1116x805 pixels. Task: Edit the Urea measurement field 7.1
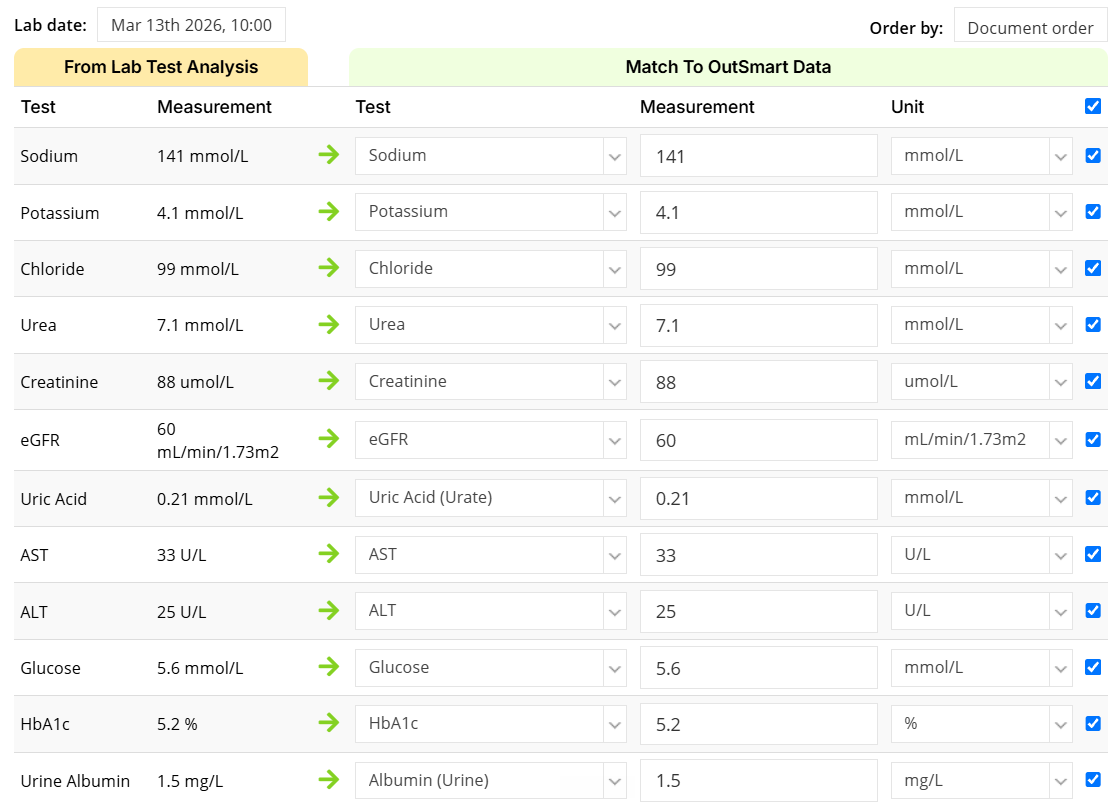(759, 325)
